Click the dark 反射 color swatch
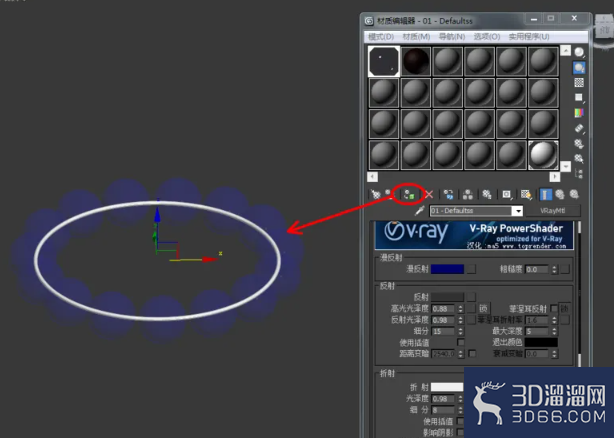614x438 pixels. tap(447, 297)
